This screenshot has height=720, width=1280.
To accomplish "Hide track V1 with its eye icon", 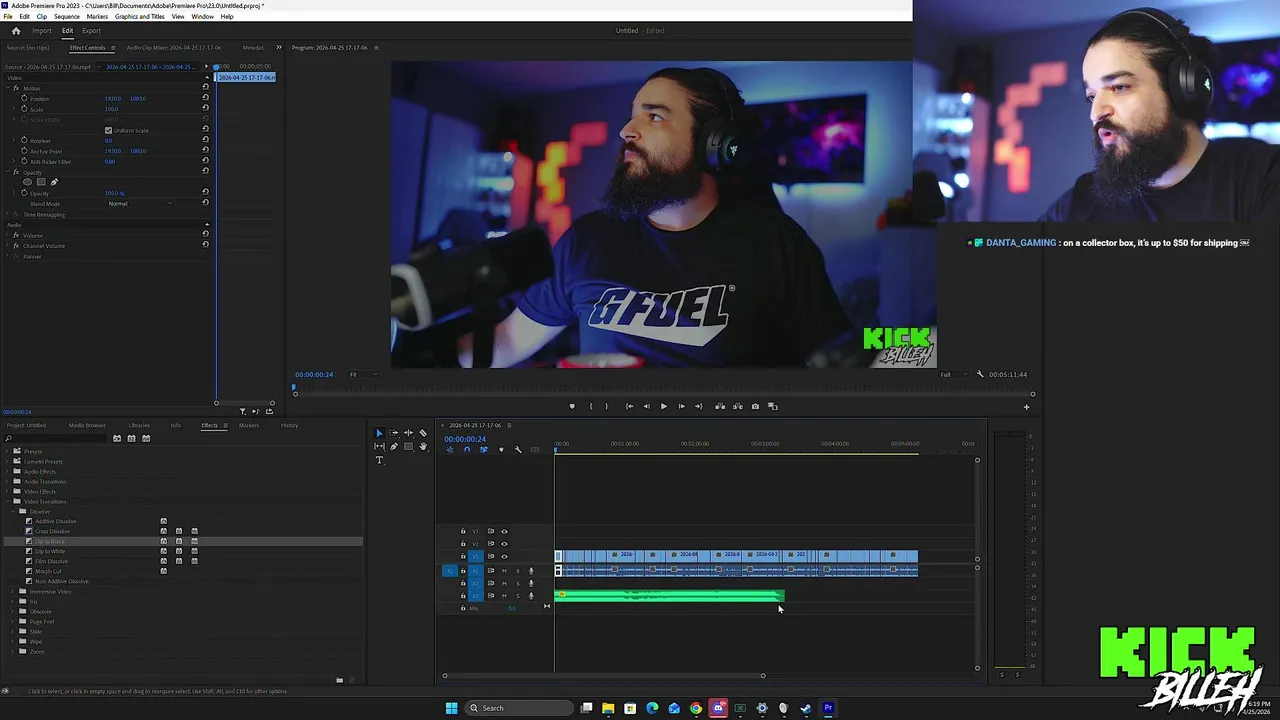I will (504, 556).
